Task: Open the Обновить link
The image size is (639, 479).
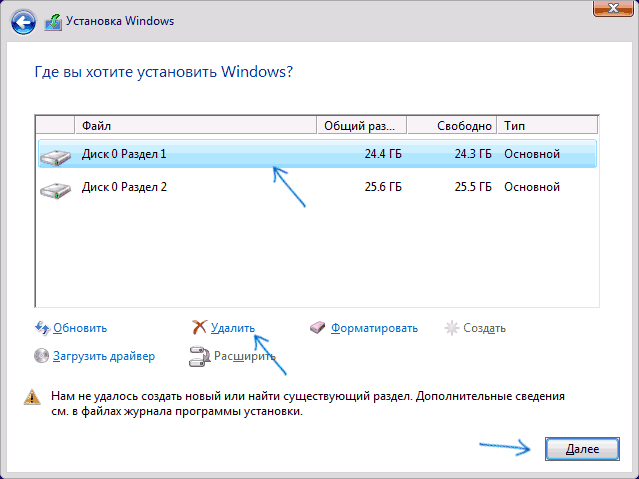Action: point(80,328)
